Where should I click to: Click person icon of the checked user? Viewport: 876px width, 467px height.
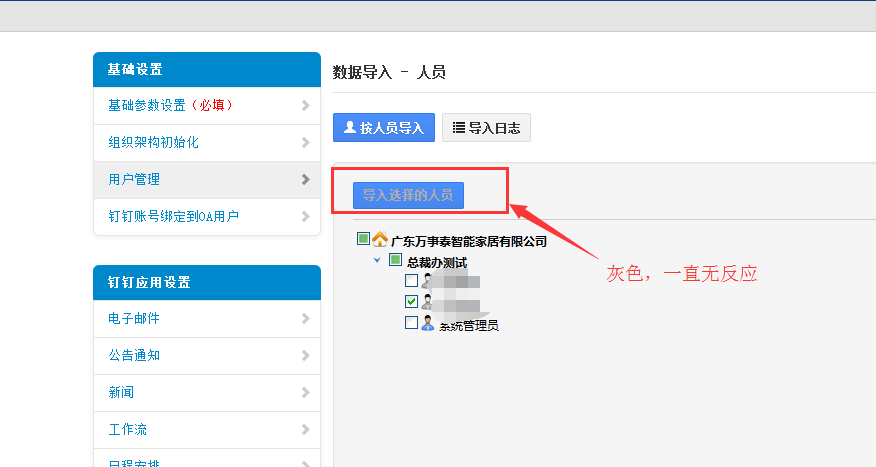427,302
